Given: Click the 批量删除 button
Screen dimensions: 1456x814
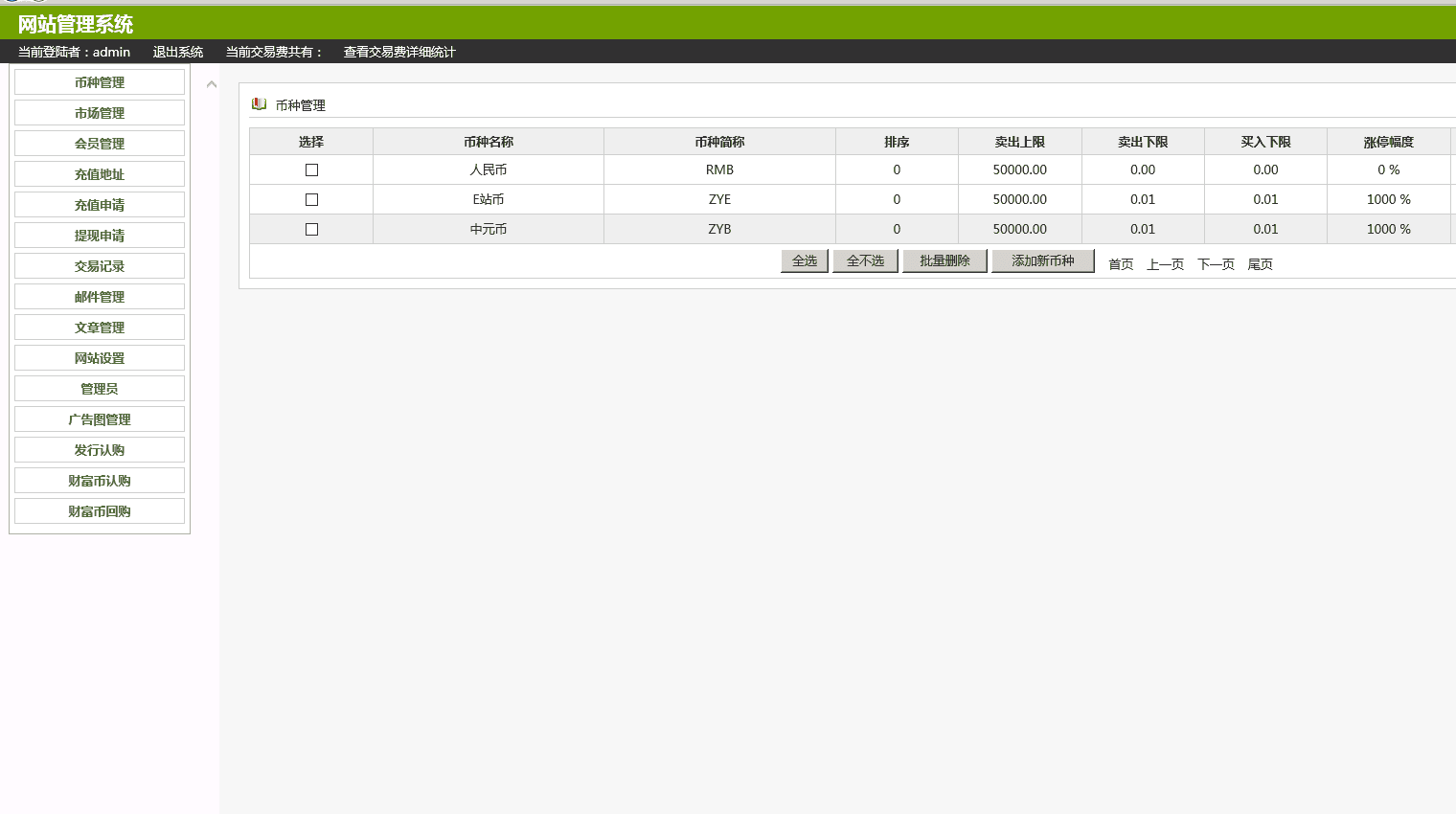Looking at the screenshot, I should [944, 260].
